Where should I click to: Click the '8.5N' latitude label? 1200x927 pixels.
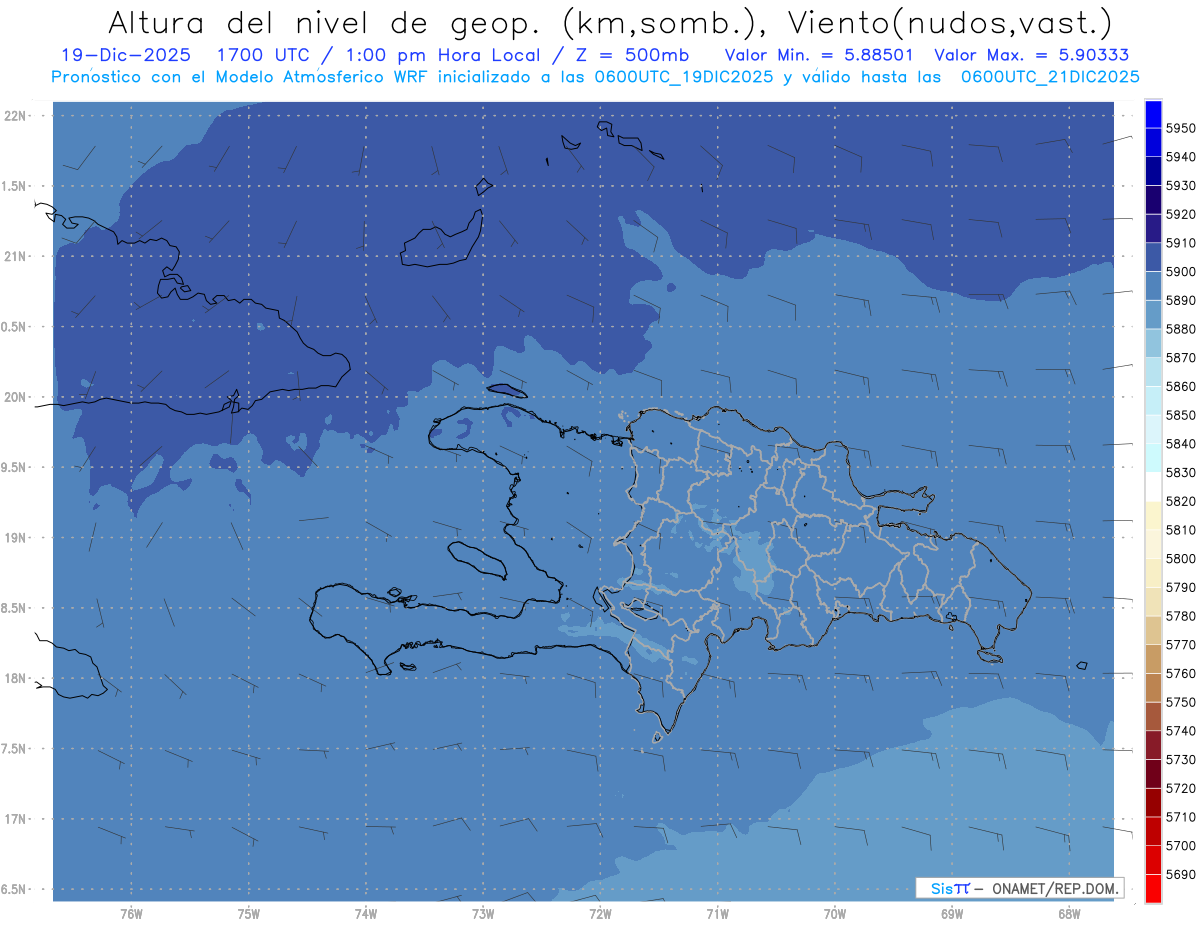point(15,608)
